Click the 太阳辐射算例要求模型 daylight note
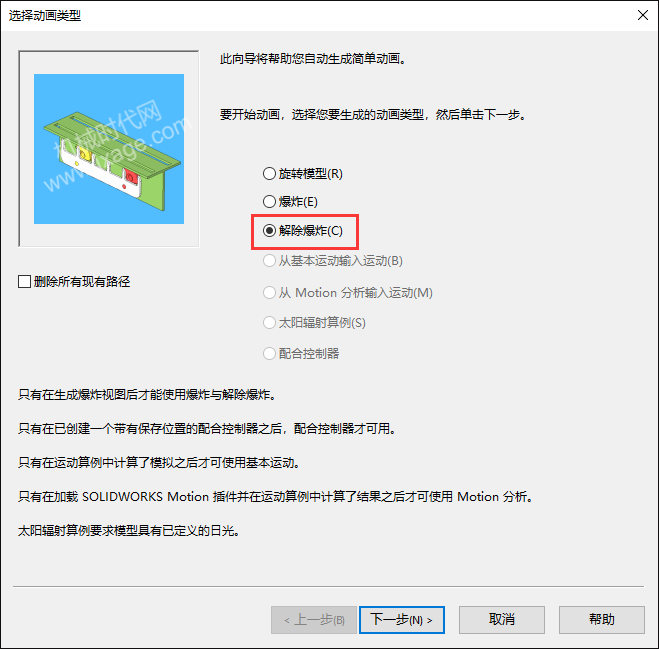 (x=129, y=531)
